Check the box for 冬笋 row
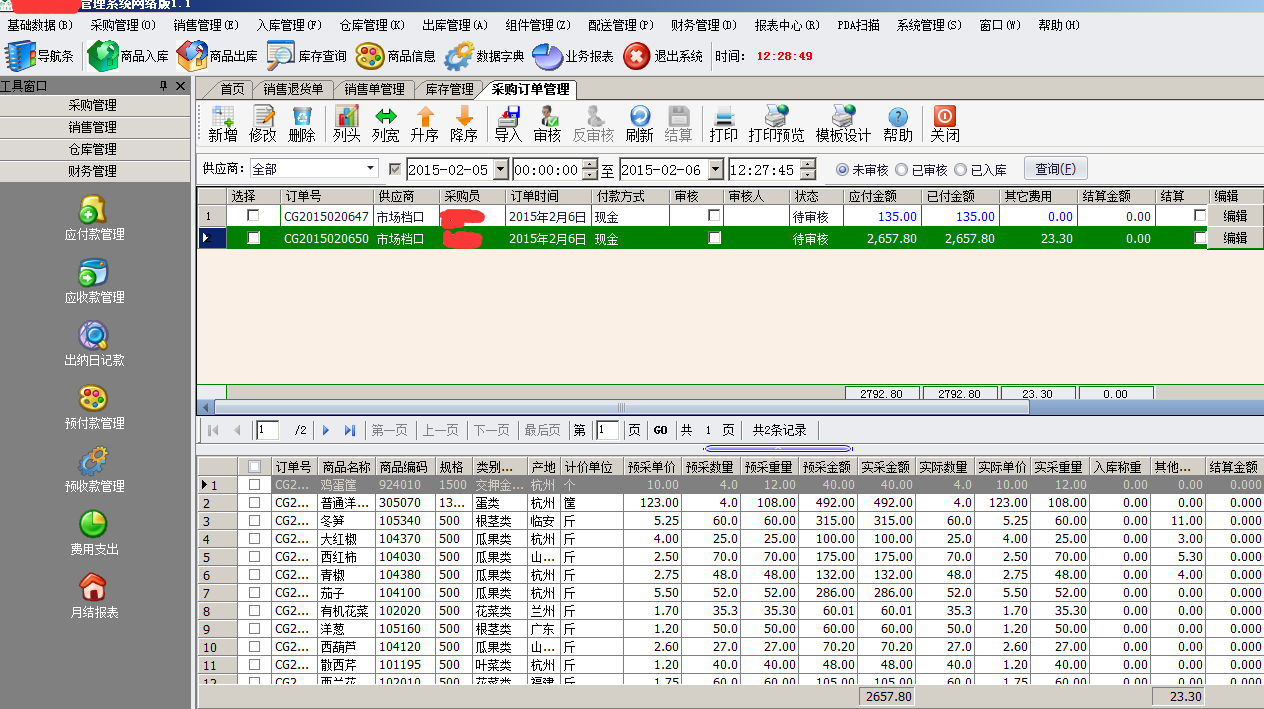This screenshot has height=709, width=1264. (x=254, y=520)
